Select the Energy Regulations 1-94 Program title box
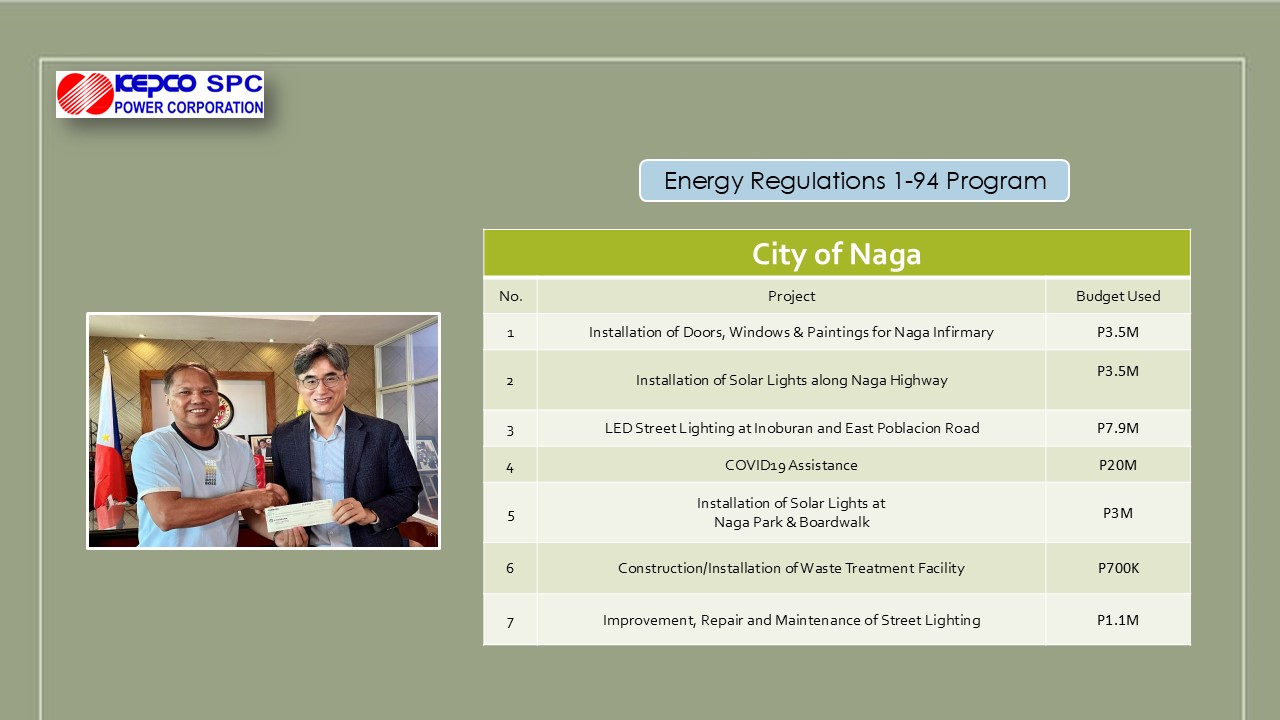Image resolution: width=1280 pixels, height=720 pixels. 855,181
